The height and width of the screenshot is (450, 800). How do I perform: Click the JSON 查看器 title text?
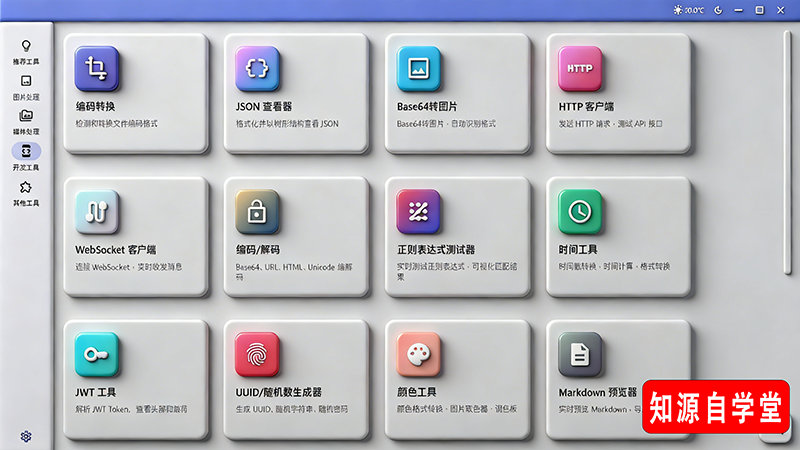coord(264,107)
